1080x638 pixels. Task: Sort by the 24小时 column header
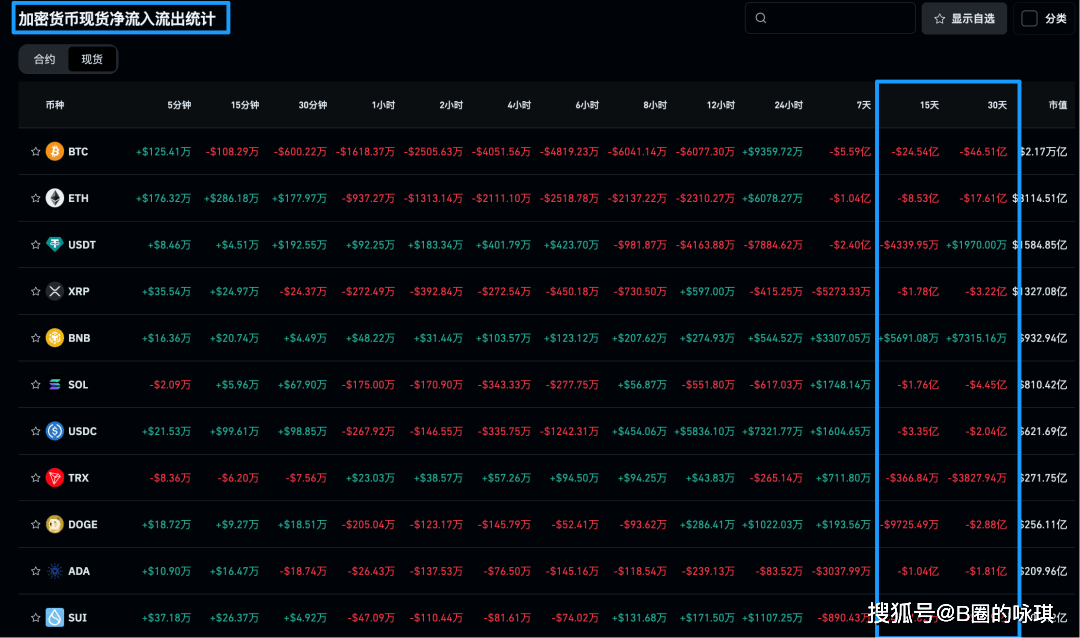click(788, 105)
